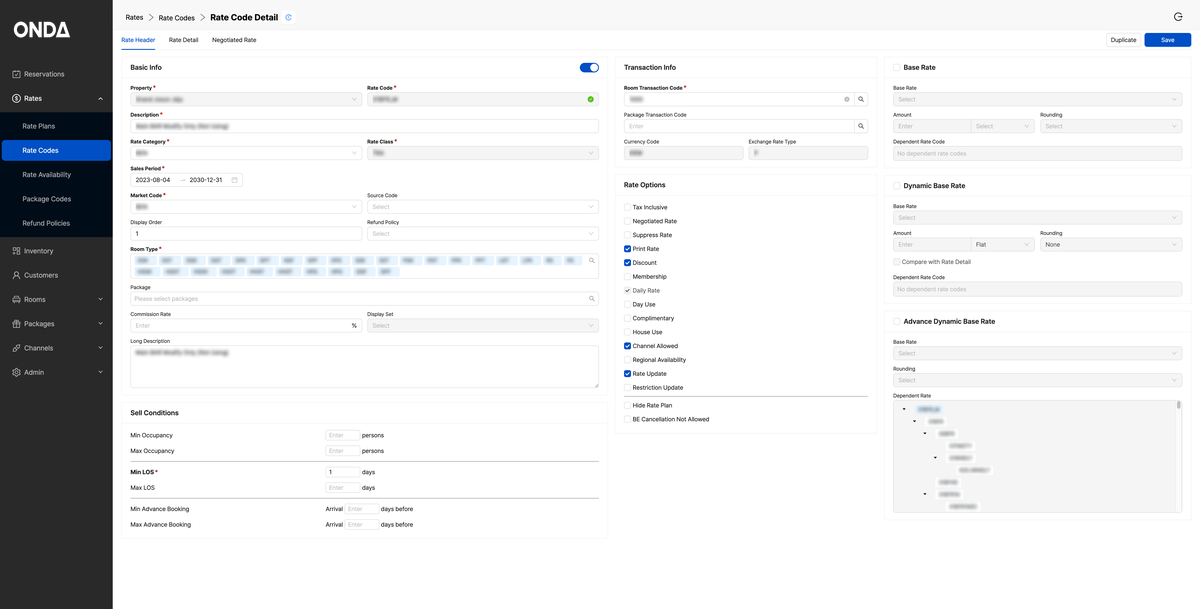This screenshot has height=609, width=1200.
Task: Click the Duplicate button
Action: pos(1124,40)
